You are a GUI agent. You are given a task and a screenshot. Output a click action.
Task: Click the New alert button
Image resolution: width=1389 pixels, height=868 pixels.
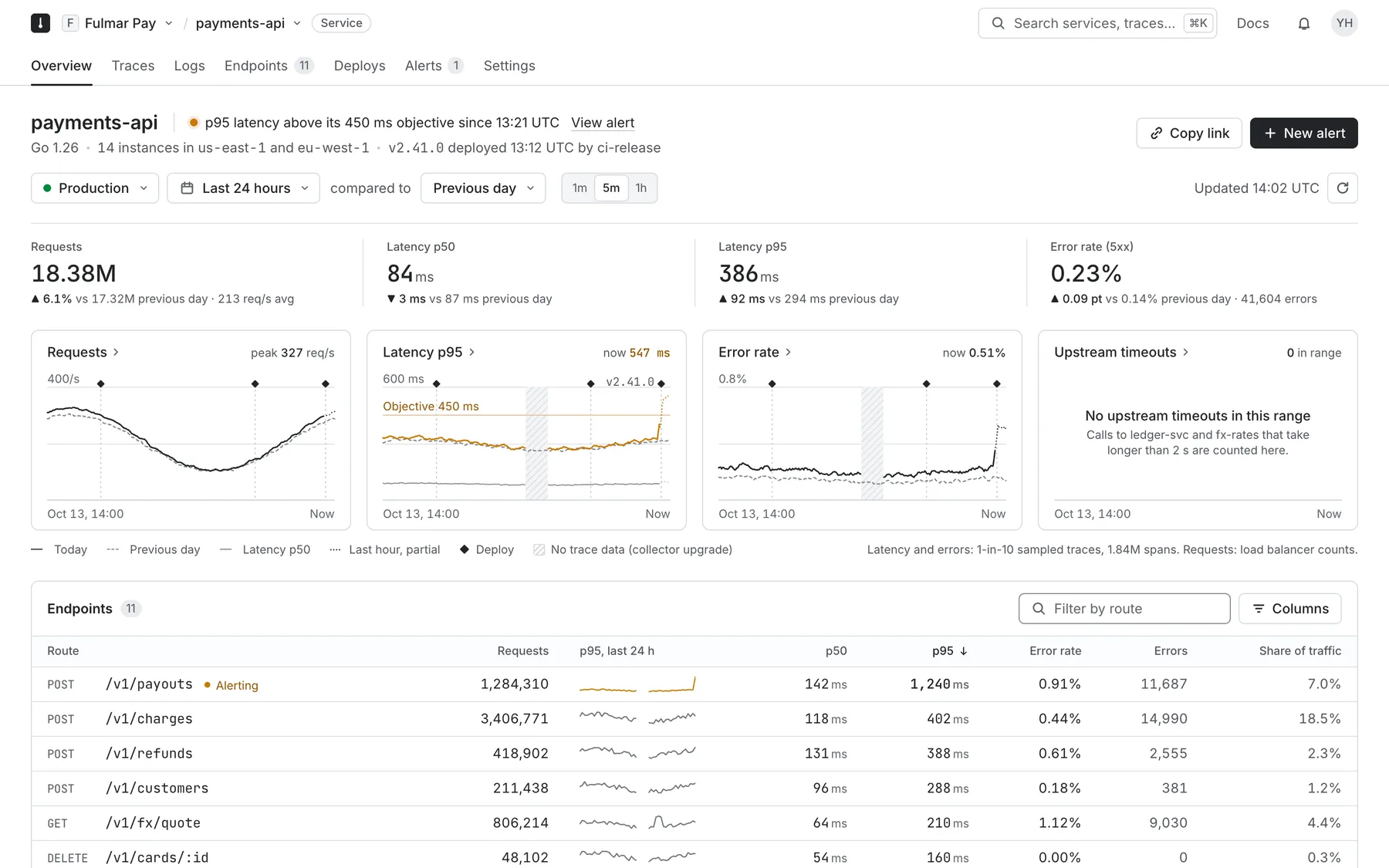(x=1304, y=133)
